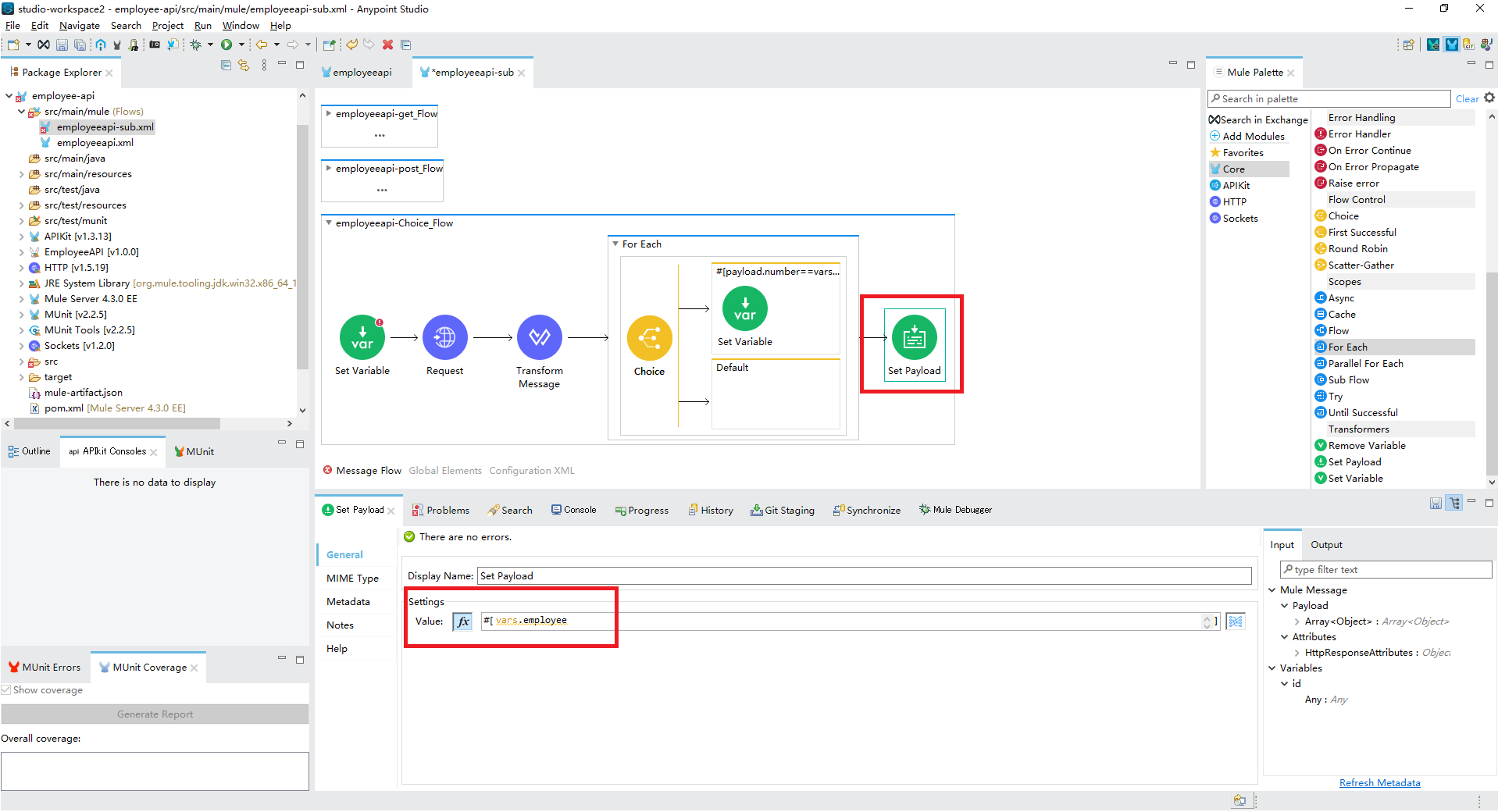
Task: Open the Project menu
Action: point(167,26)
